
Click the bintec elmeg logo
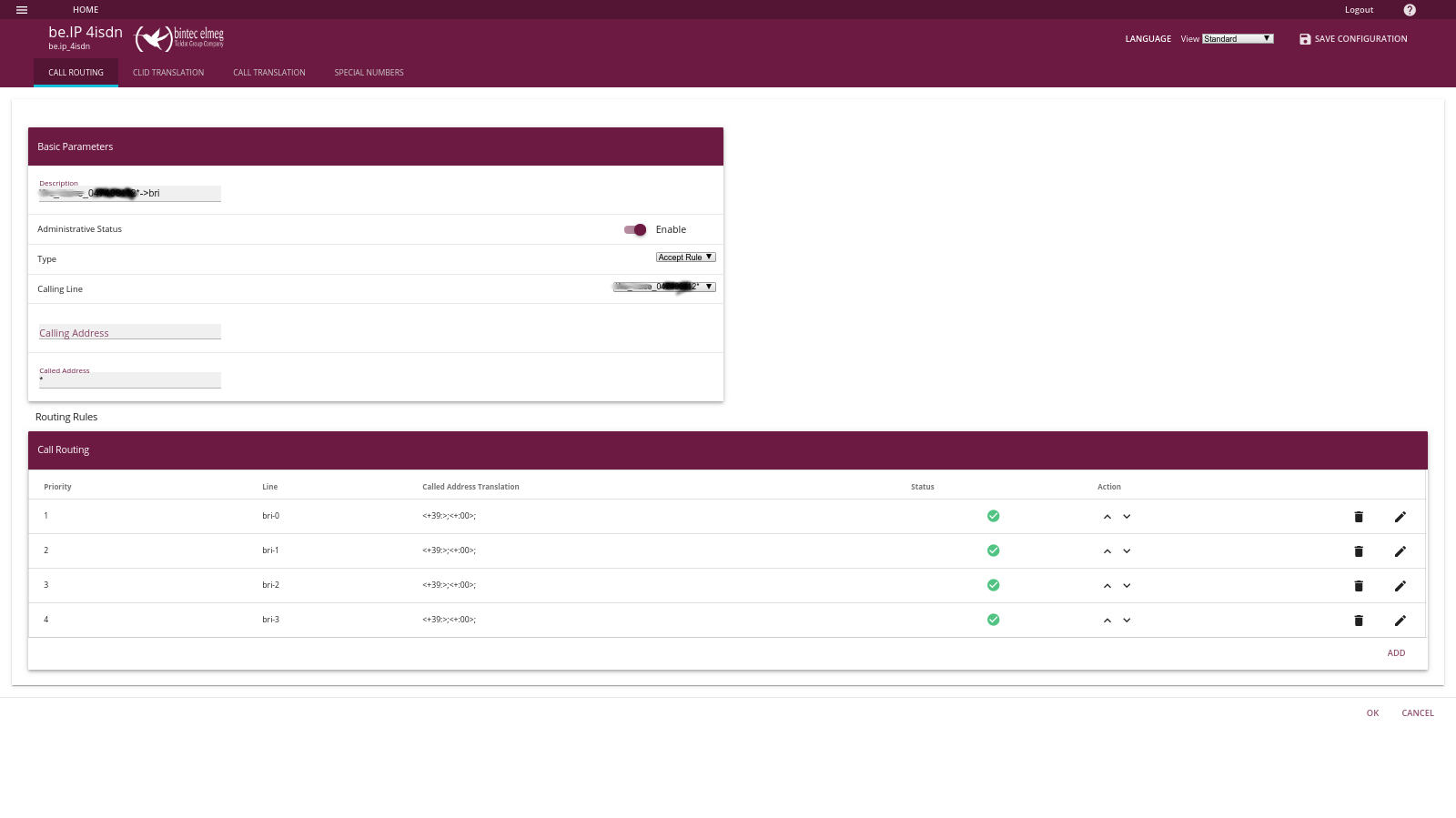click(179, 38)
